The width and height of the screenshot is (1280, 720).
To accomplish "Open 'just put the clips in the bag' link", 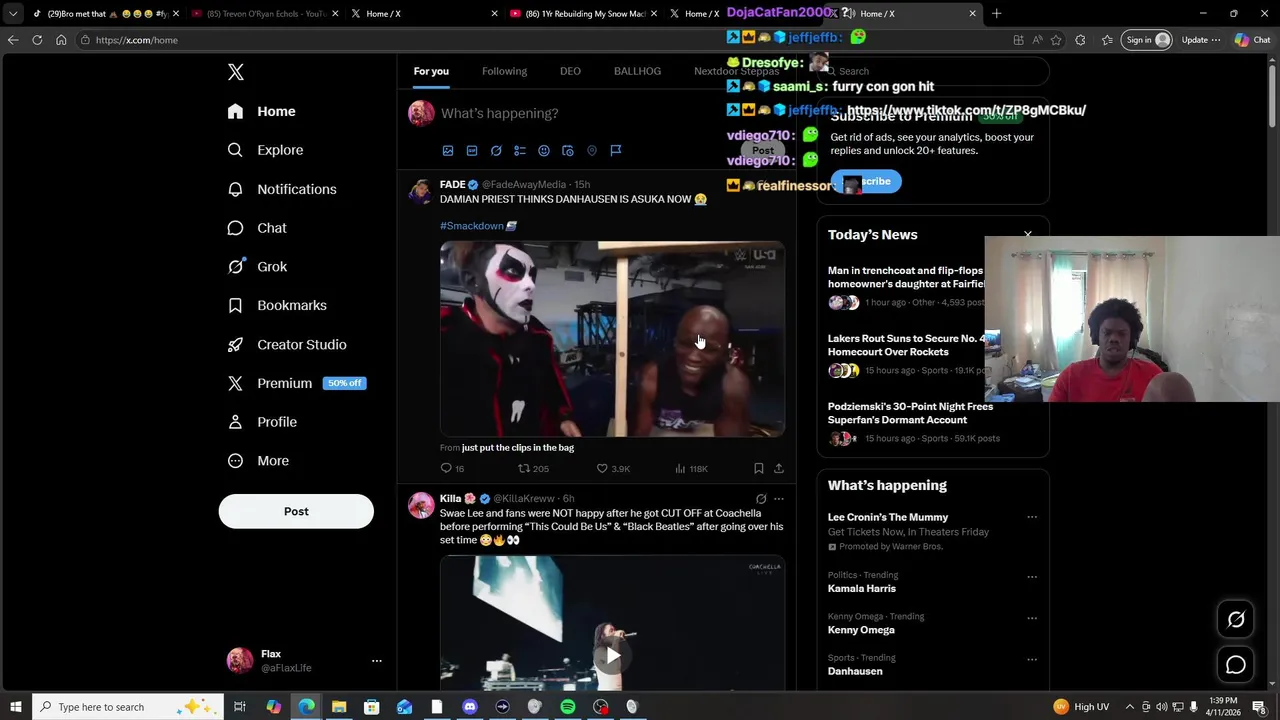I will pos(518,448).
